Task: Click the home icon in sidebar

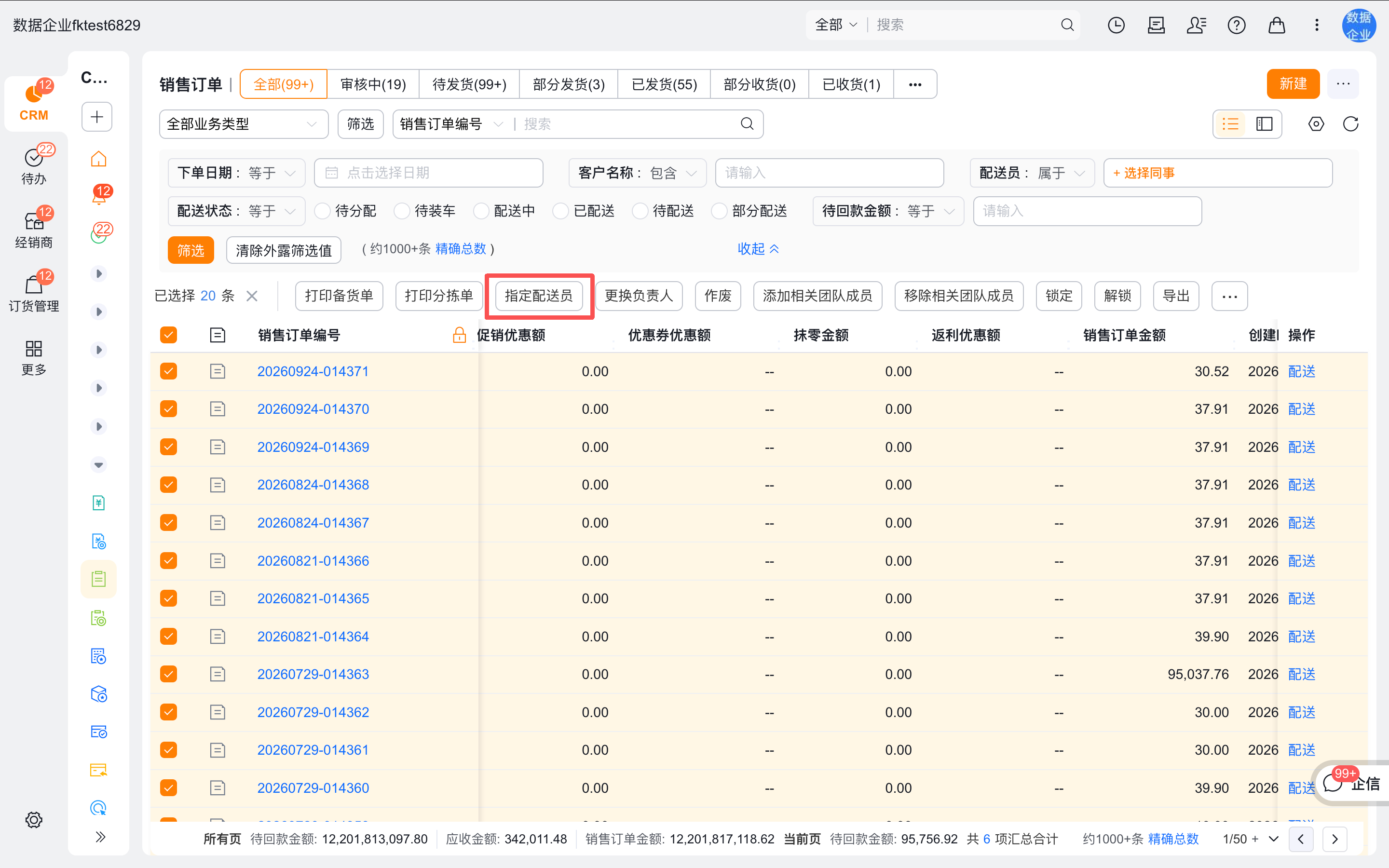Action: (x=99, y=159)
